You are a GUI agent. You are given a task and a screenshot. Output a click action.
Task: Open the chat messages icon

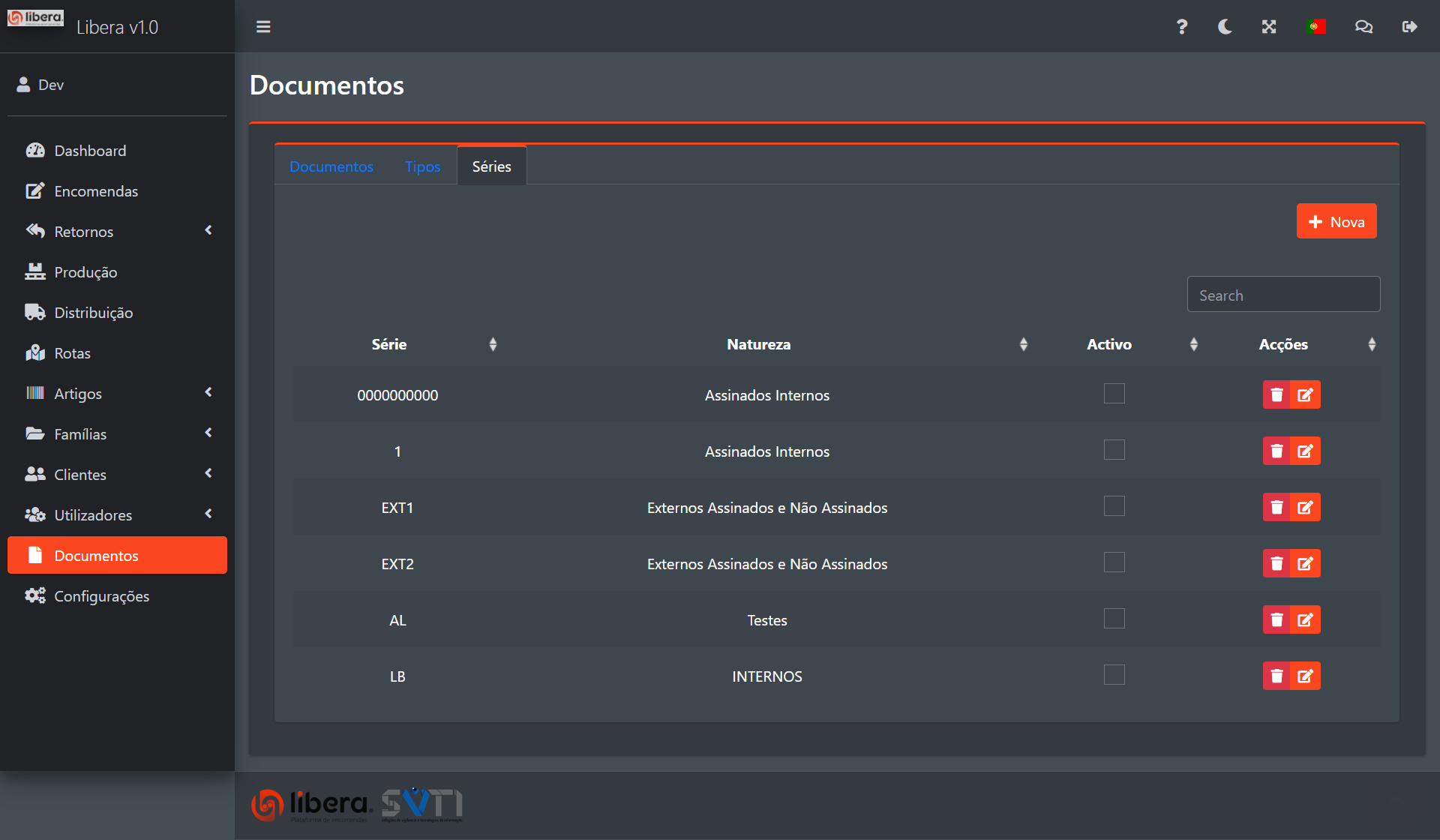pos(1363,27)
